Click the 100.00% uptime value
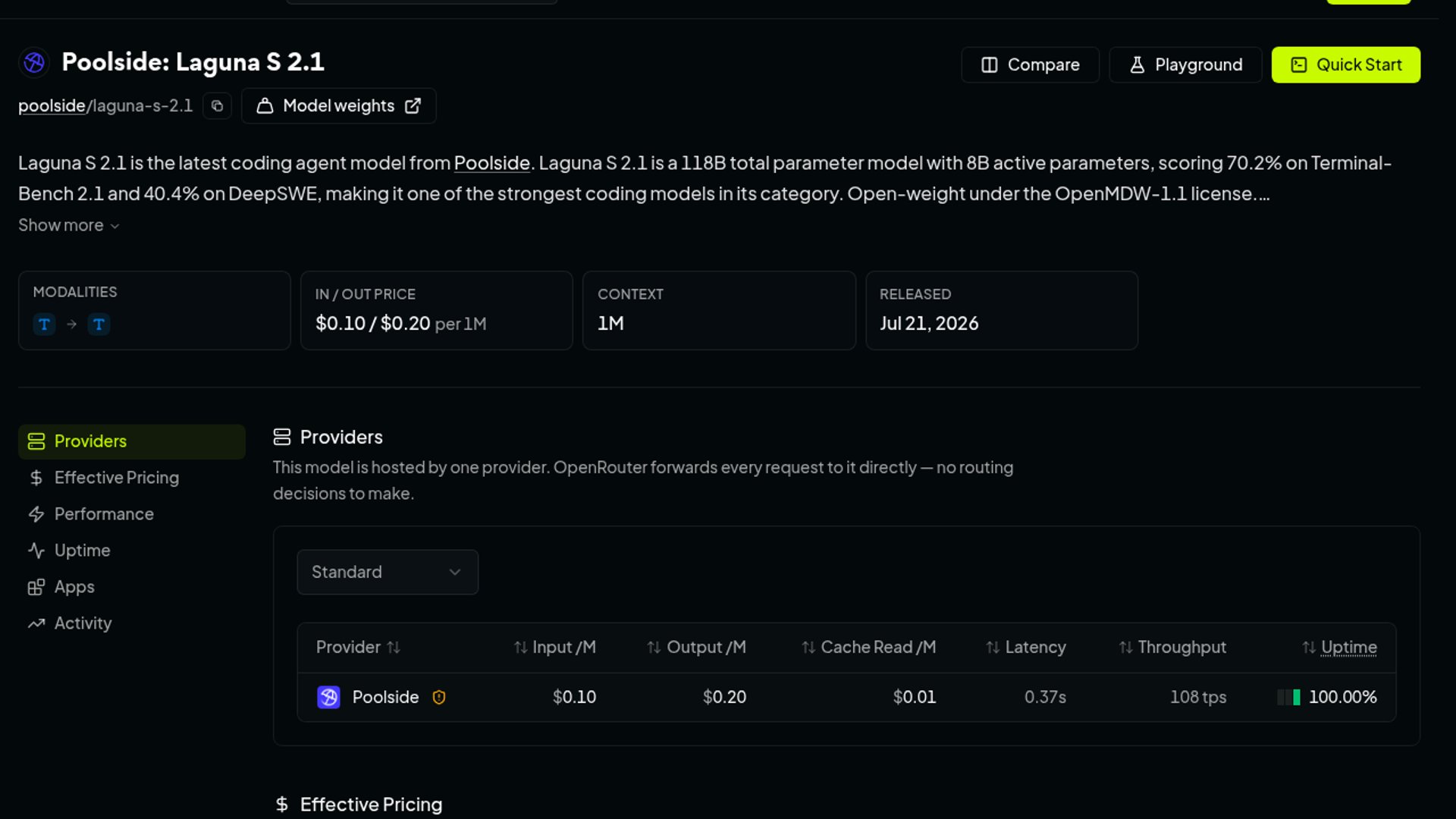1456x819 pixels. 1343,697
